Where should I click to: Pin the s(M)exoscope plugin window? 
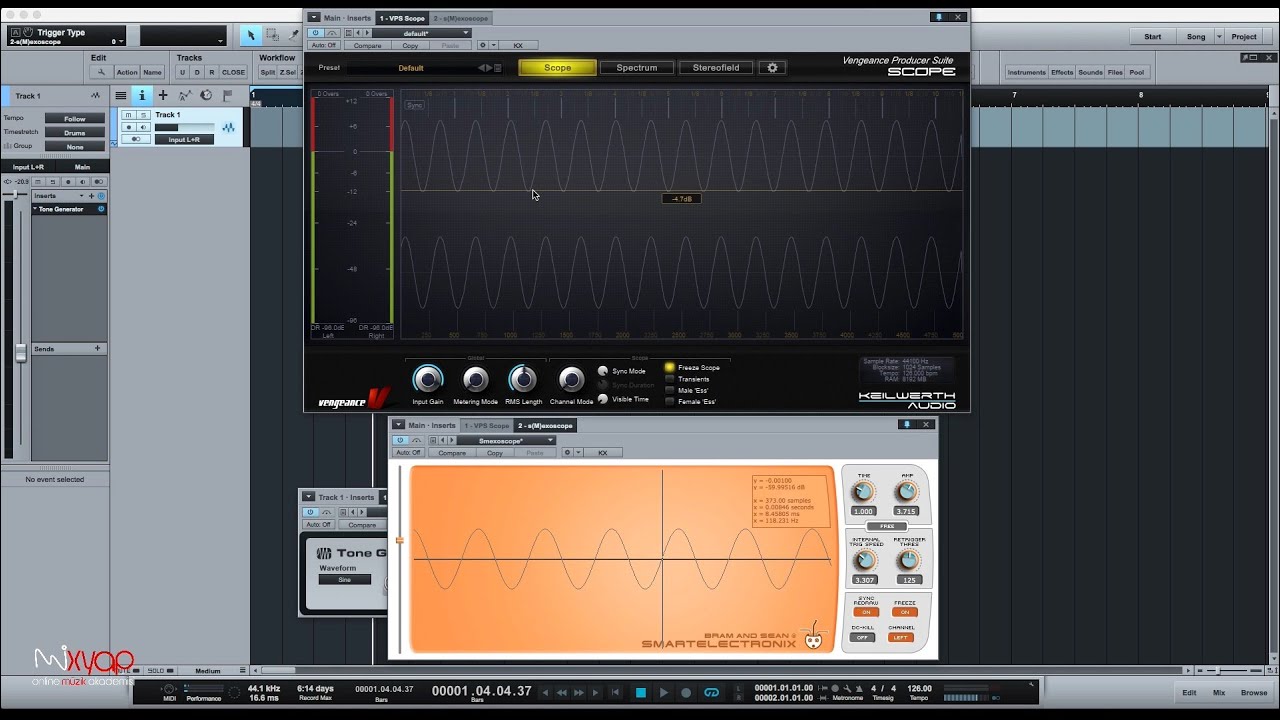(x=907, y=424)
